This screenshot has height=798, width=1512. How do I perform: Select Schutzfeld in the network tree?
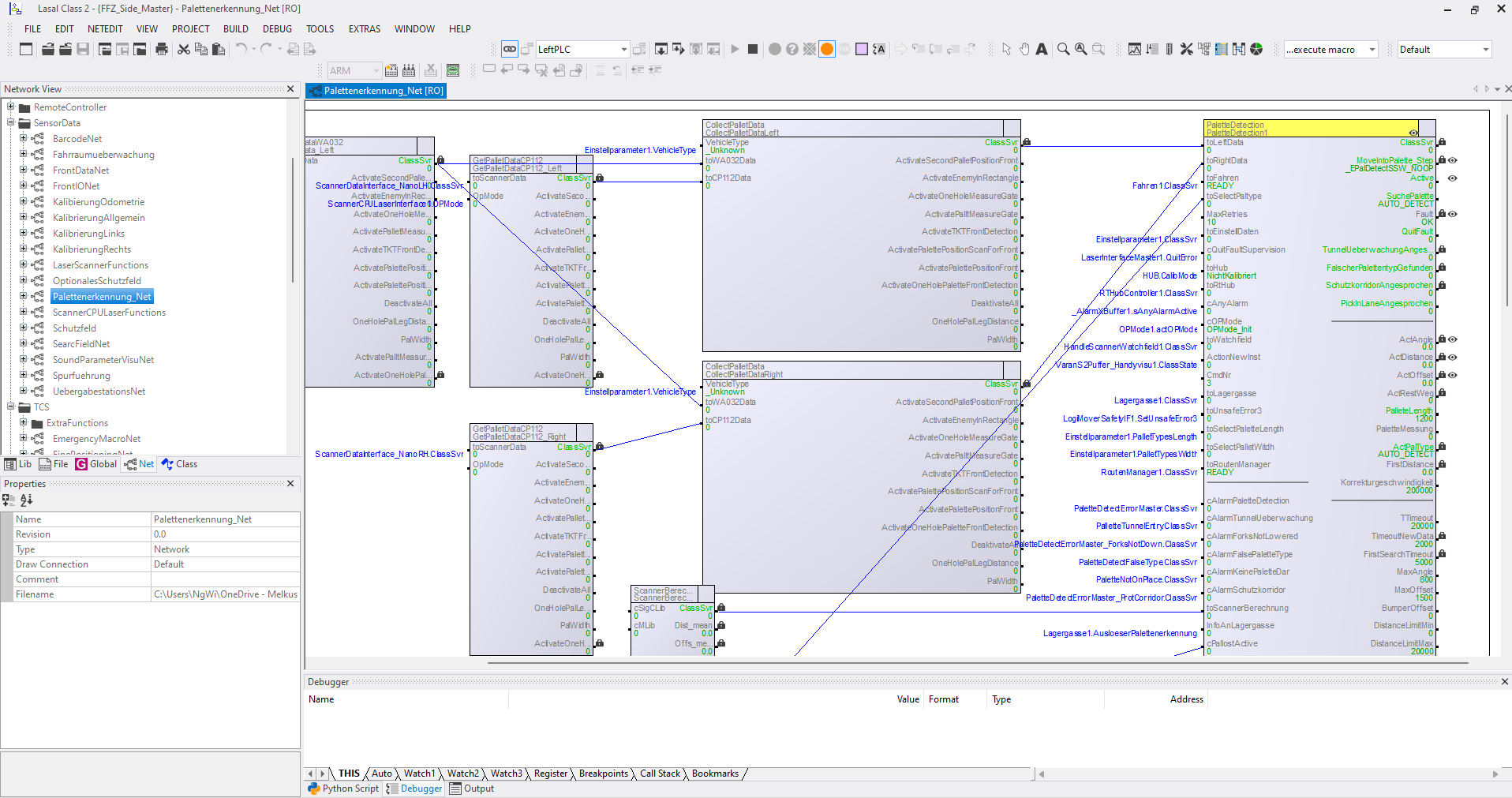pos(74,328)
